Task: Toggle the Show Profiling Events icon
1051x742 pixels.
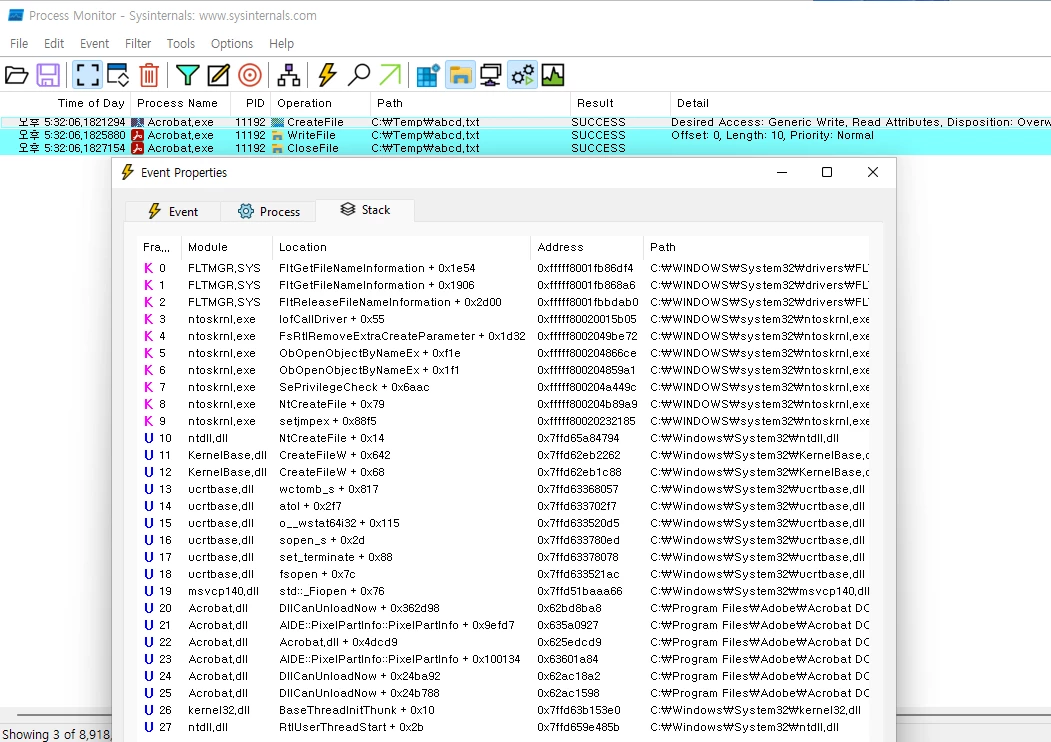Action: point(553,75)
